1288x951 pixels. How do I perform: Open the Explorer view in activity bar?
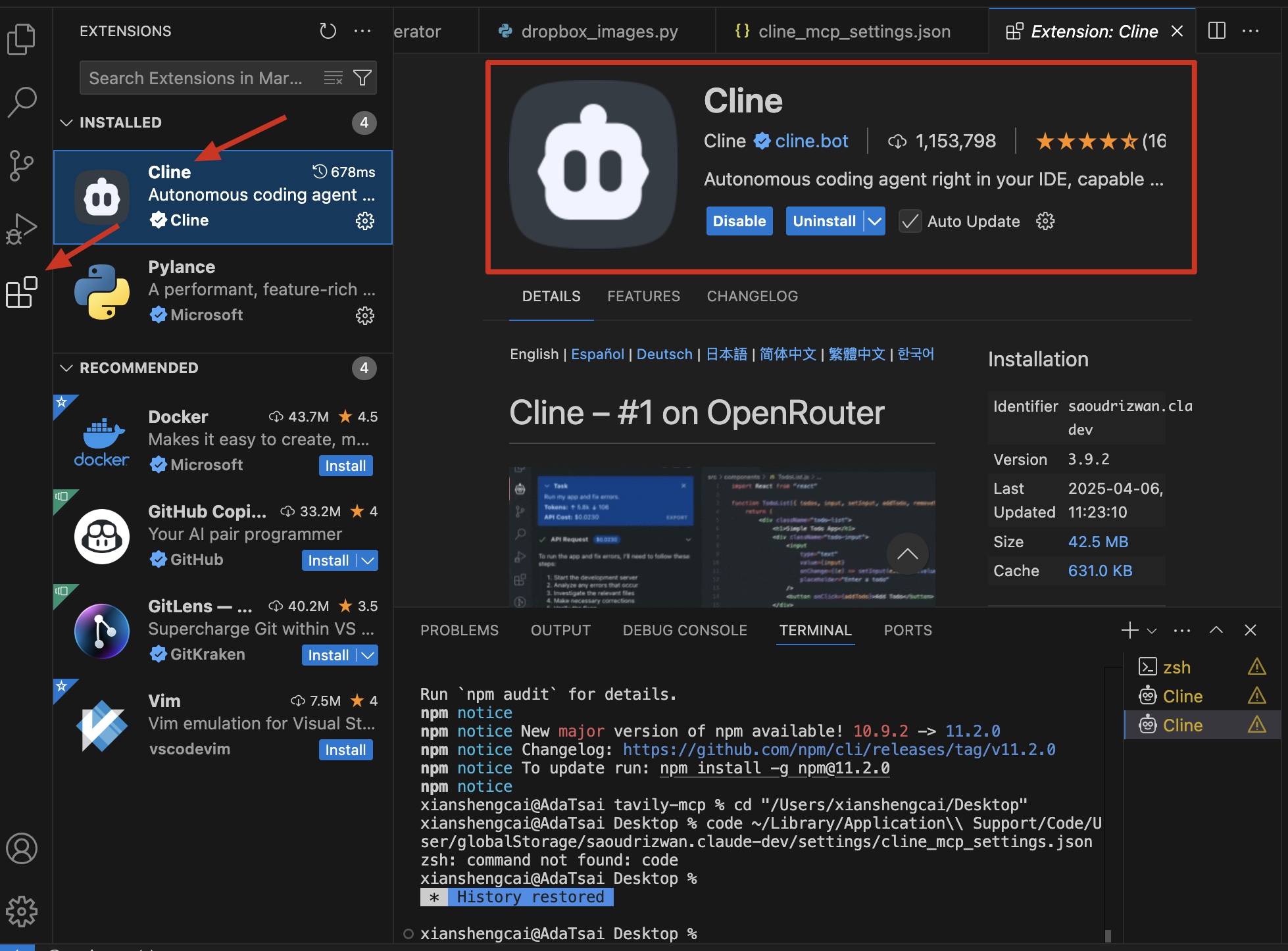click(21, 39)
